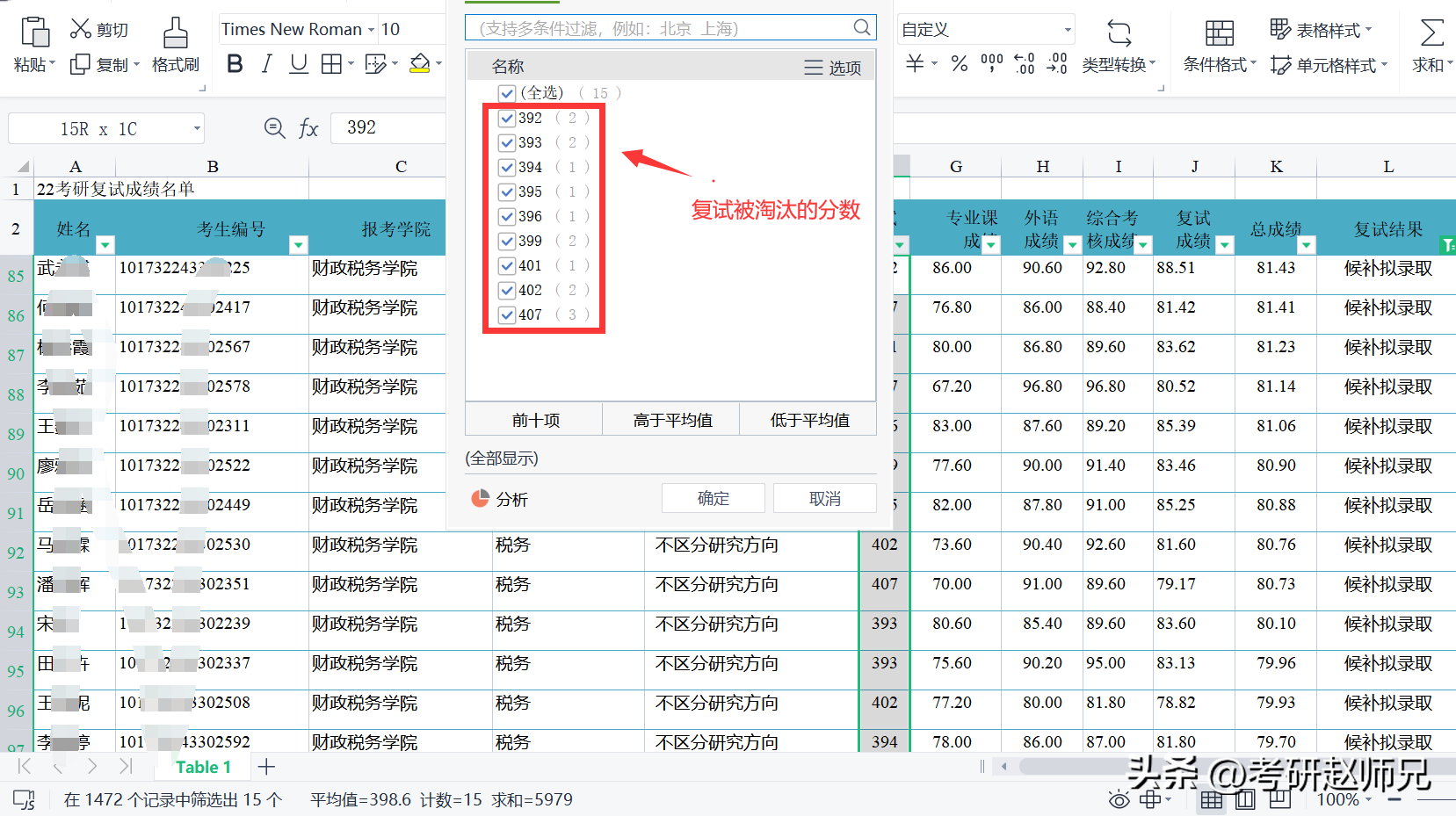This screenshot has height=816, width=1456.
Task: Switch to the Table 1 sheet tab
Action: point(203,767)
